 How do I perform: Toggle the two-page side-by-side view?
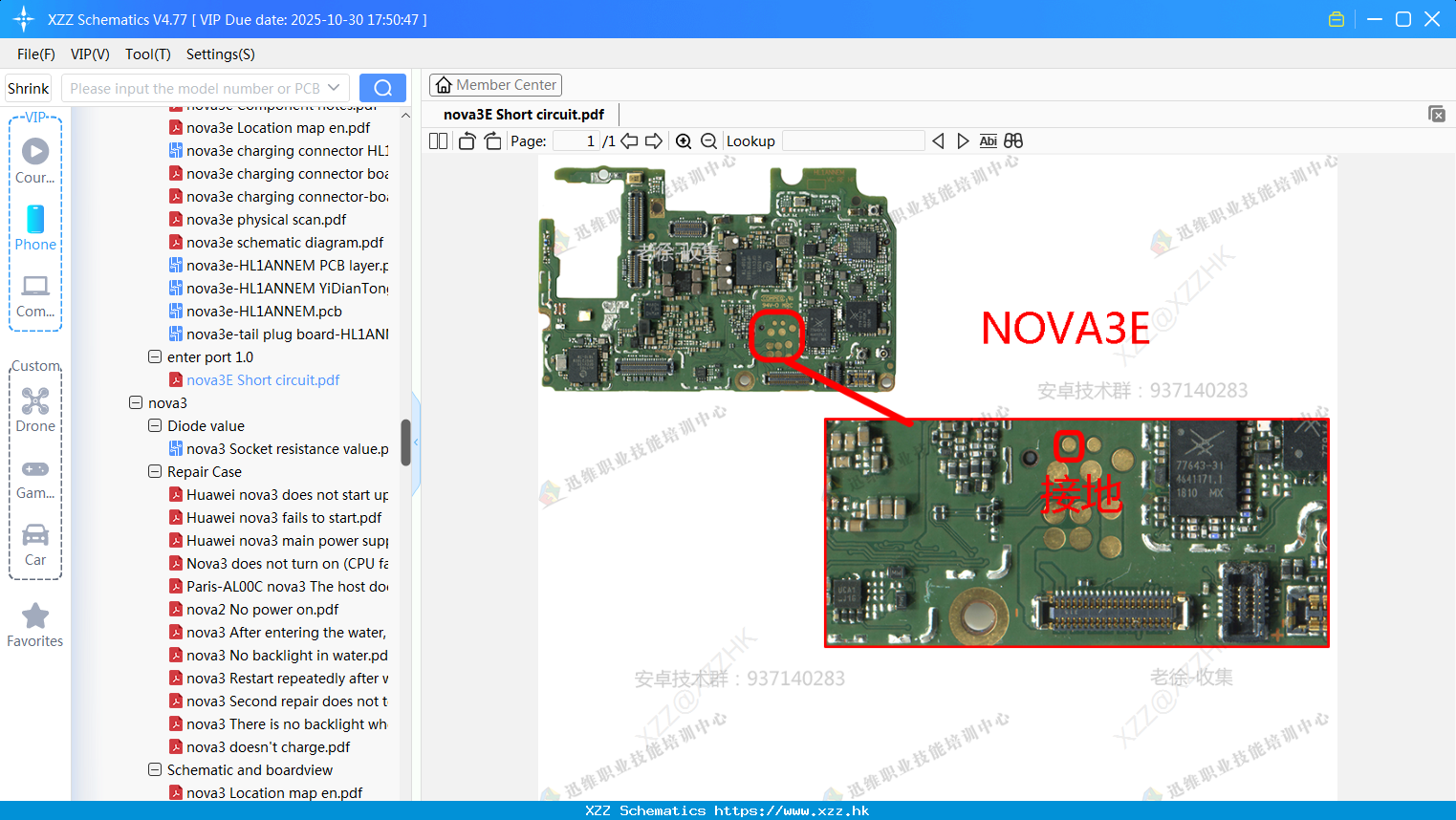point(438,141)
